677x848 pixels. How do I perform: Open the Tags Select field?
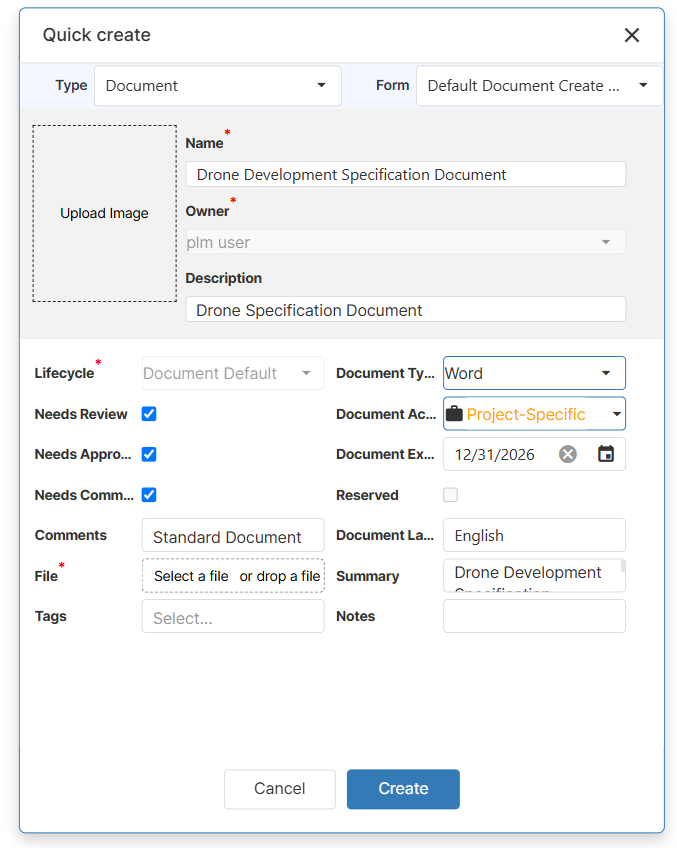pyautogui.click(x=233, y=617)
